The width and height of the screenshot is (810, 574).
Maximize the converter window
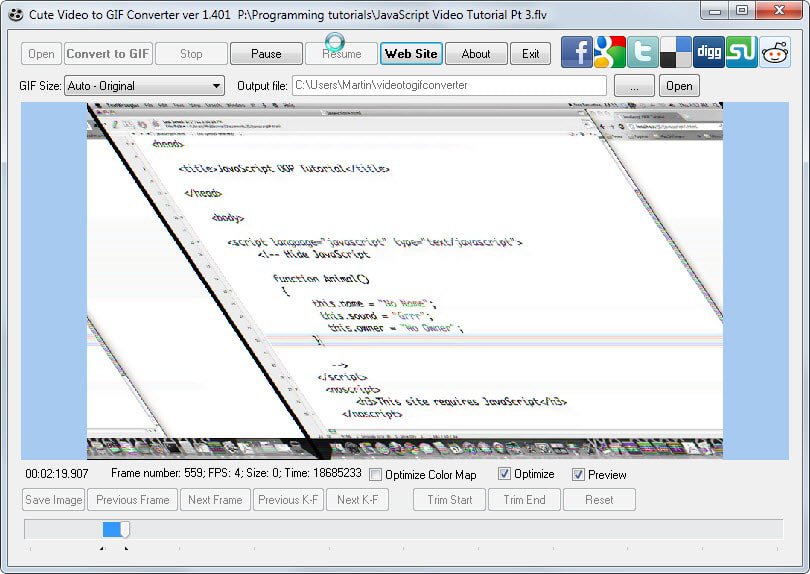pyautogui.click(x=742, y=11)
